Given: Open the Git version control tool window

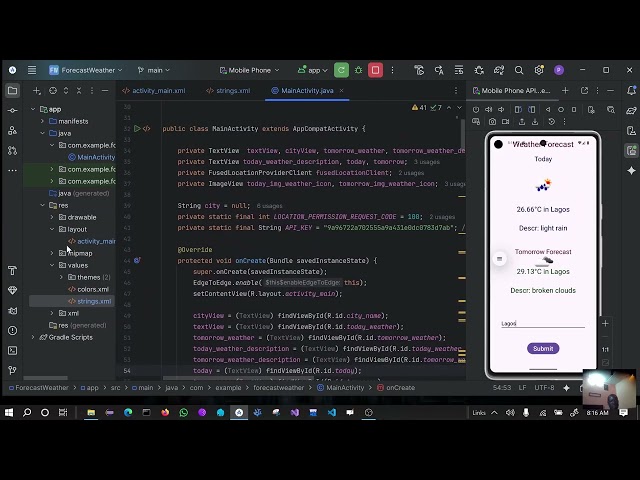Looking at the screenshot, I should (12, 370).
